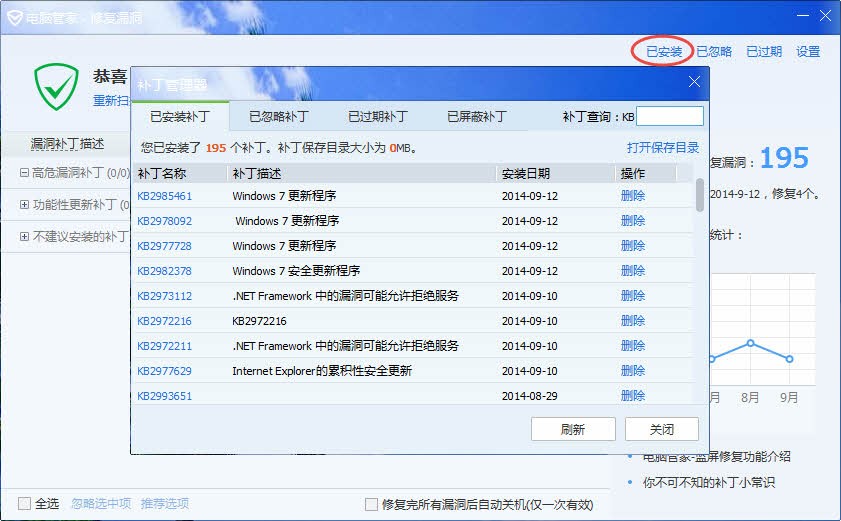Click the green shield checkmark icon
This screenshot has width=841, height=521.
(x=56, y=87)
